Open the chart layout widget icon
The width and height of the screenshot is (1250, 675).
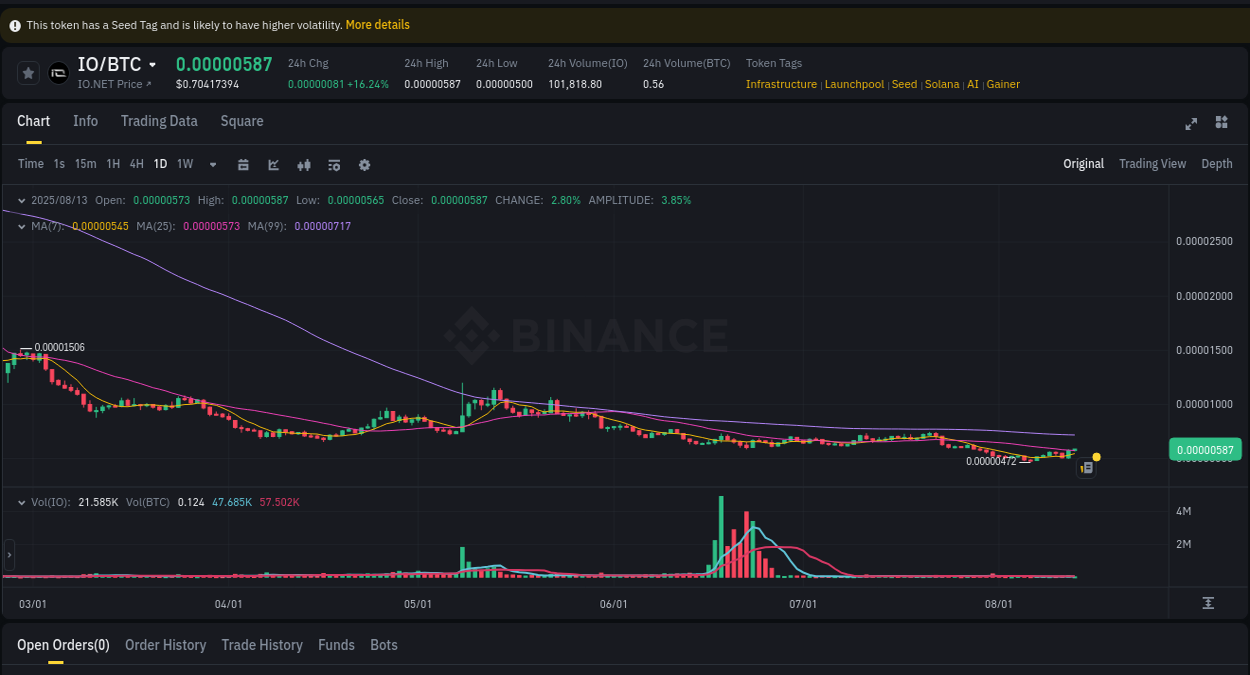pyautogui.click(x=1221, y=123)
